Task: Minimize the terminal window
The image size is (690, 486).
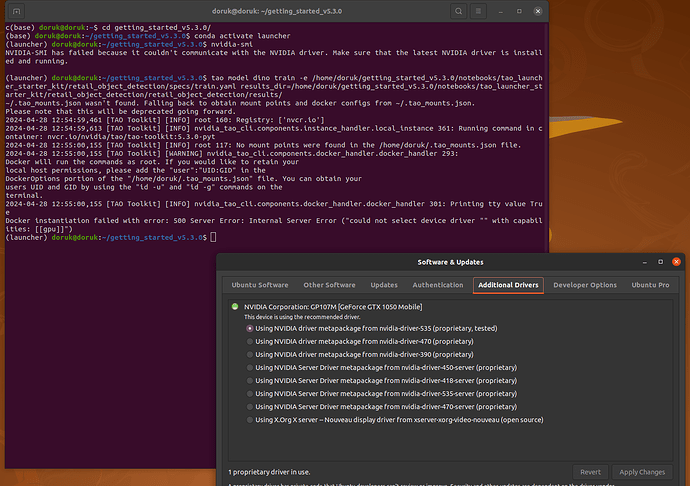Action: coord(500,11)
